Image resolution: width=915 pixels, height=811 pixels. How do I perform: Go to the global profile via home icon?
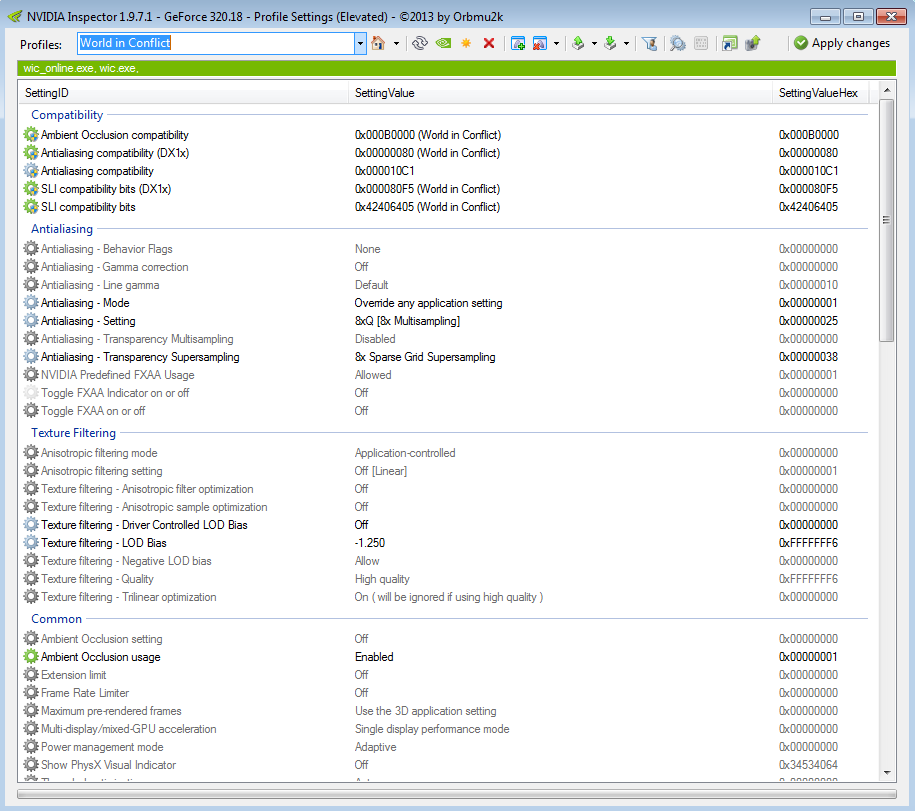pyautogui.click(x=378, y=43)
